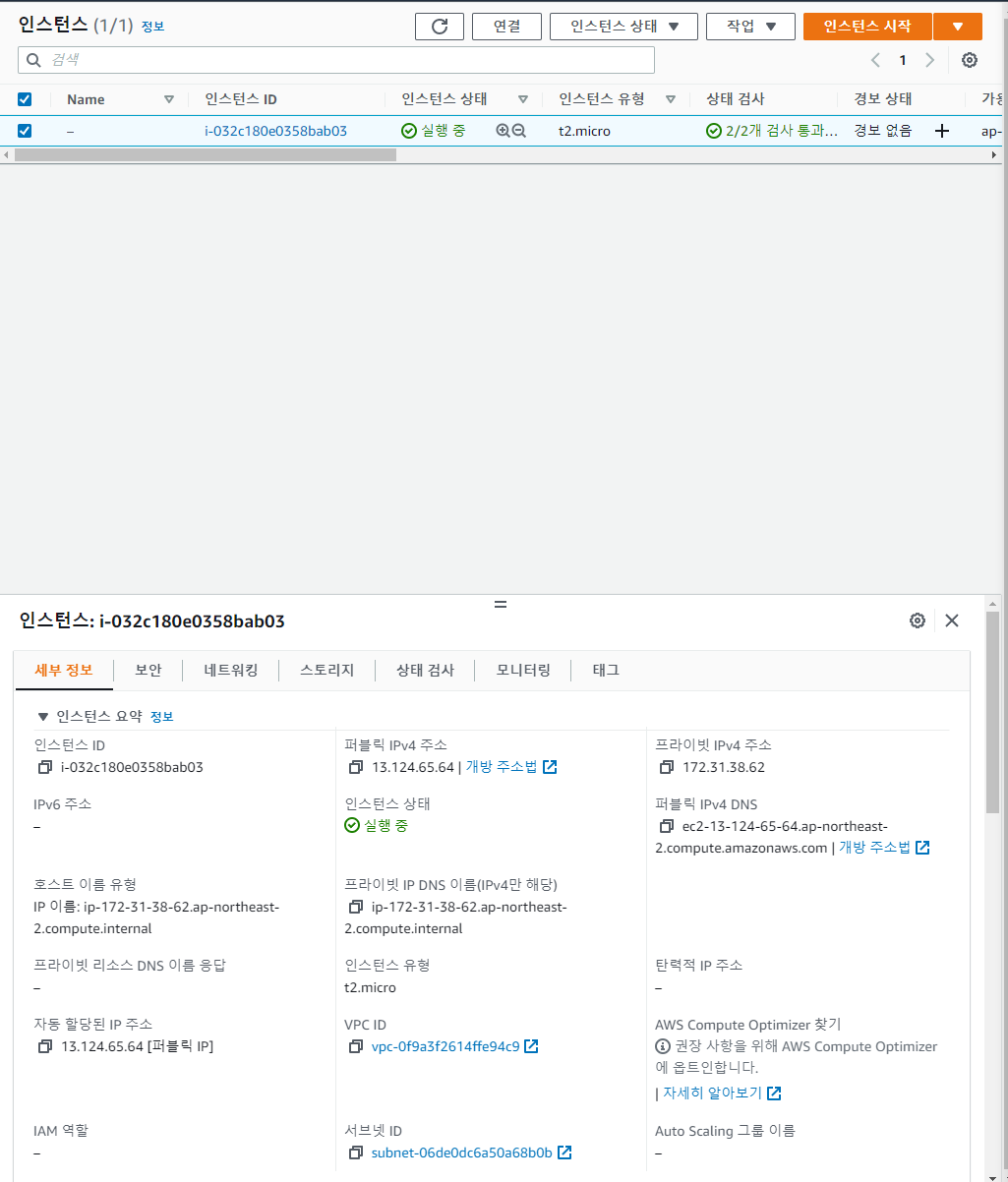Open the vpc-0f9a3f2614ffe94c9 link
This screenshot has height=1182, width=1008.
(x=445, y=1046)
